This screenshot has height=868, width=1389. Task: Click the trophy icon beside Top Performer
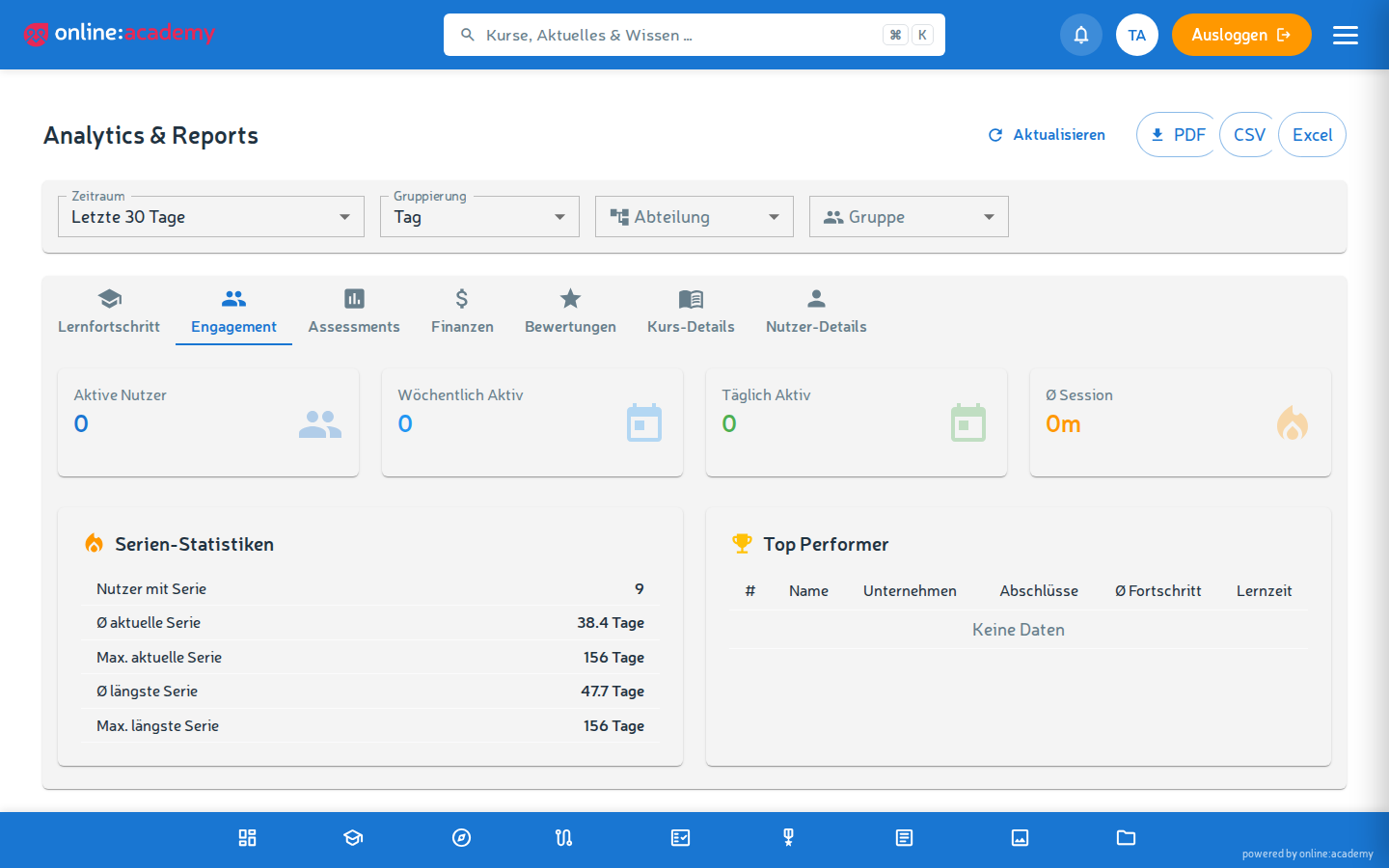(x=742, y=544)
